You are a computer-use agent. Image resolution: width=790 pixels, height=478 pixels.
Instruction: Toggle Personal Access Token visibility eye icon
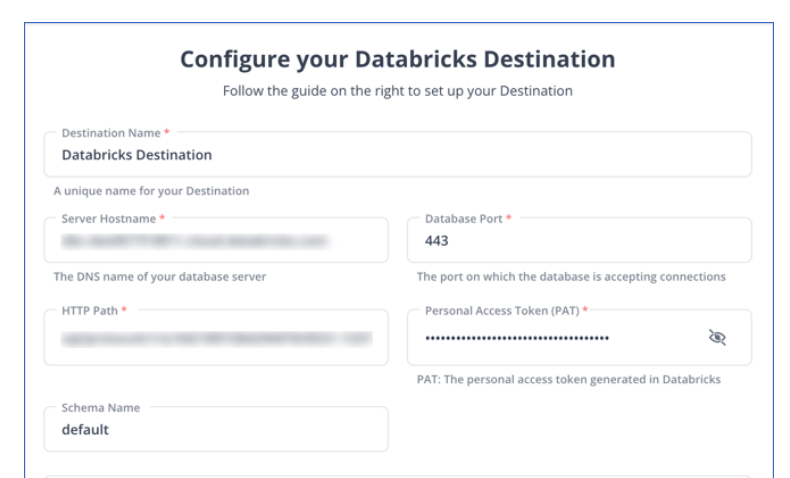[x=717, y=337]
